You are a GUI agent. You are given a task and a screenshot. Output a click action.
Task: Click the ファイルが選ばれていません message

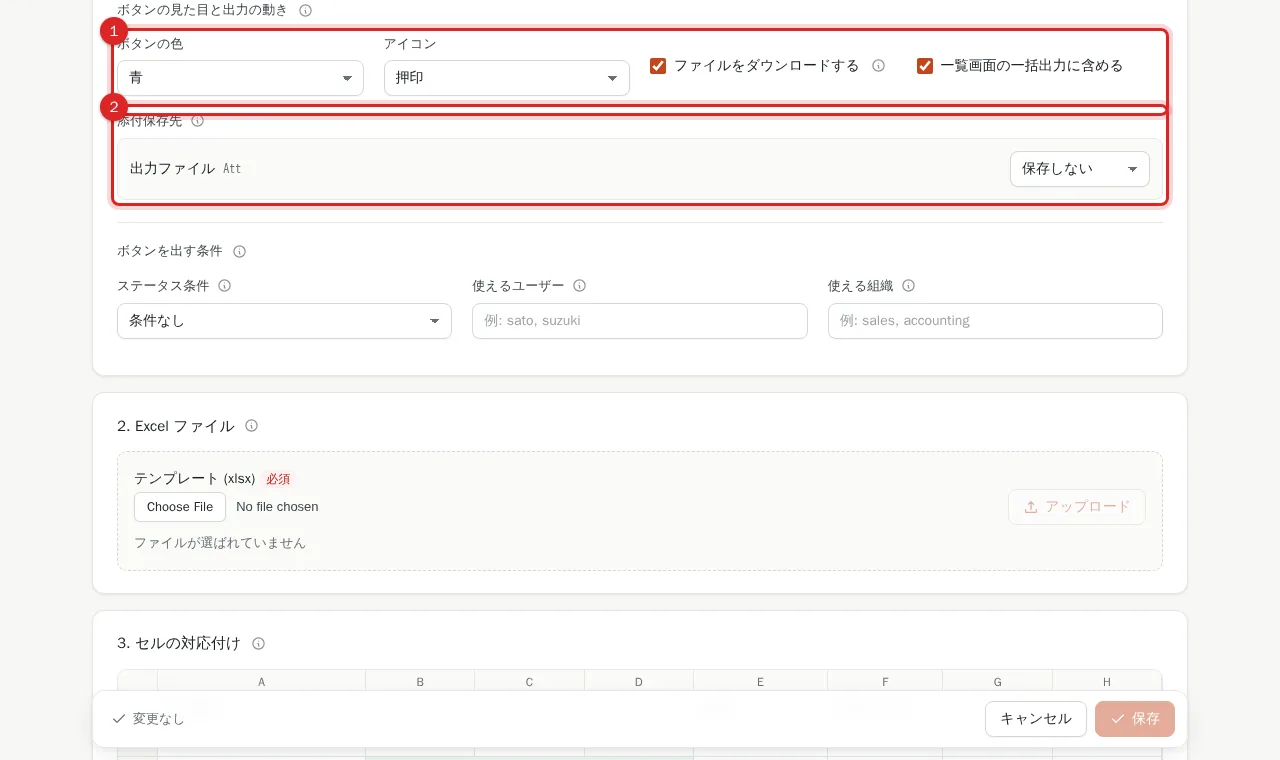tap(220, 543)
